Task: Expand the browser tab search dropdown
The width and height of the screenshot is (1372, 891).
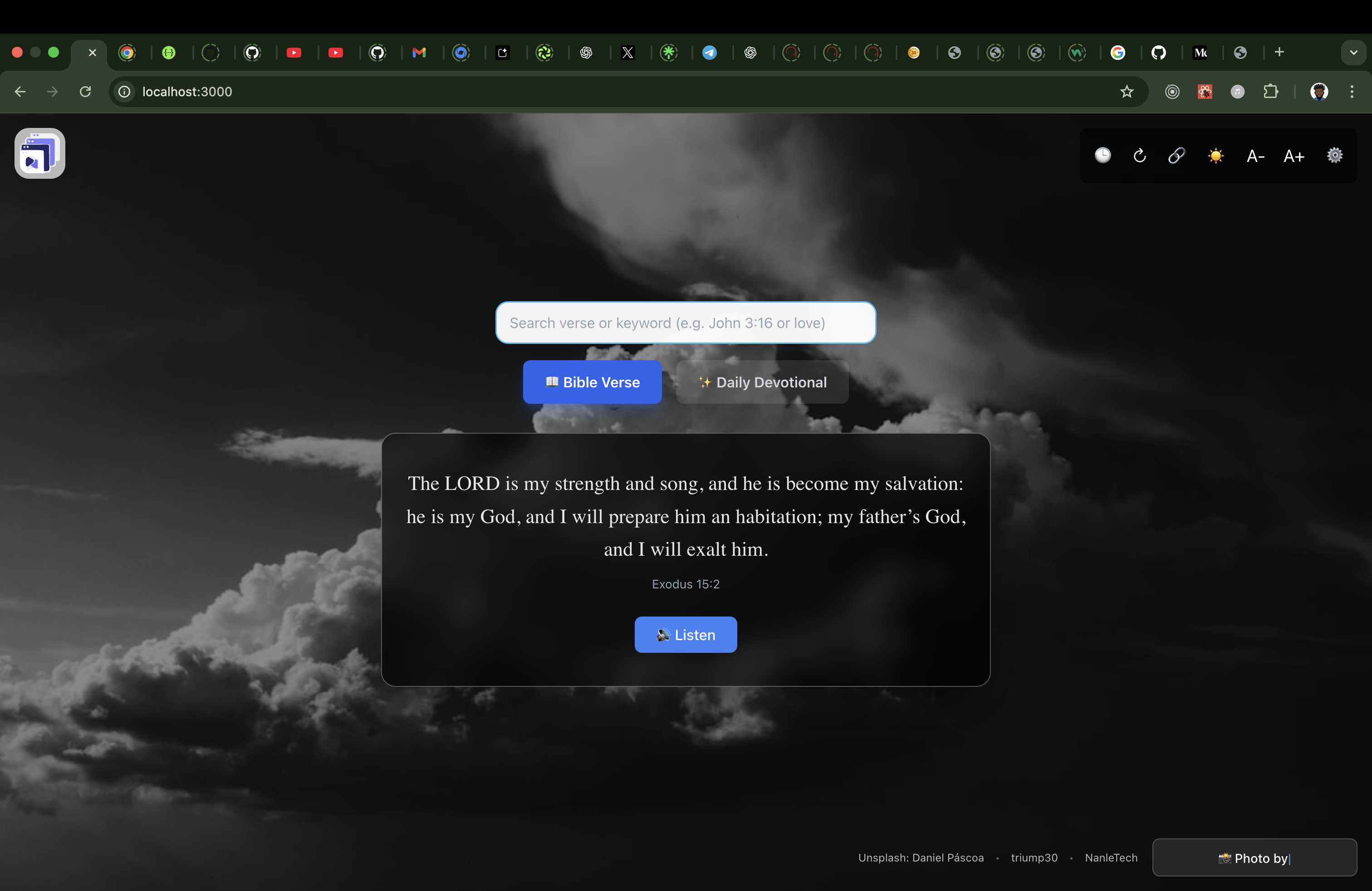Action: click(1353, 53)
